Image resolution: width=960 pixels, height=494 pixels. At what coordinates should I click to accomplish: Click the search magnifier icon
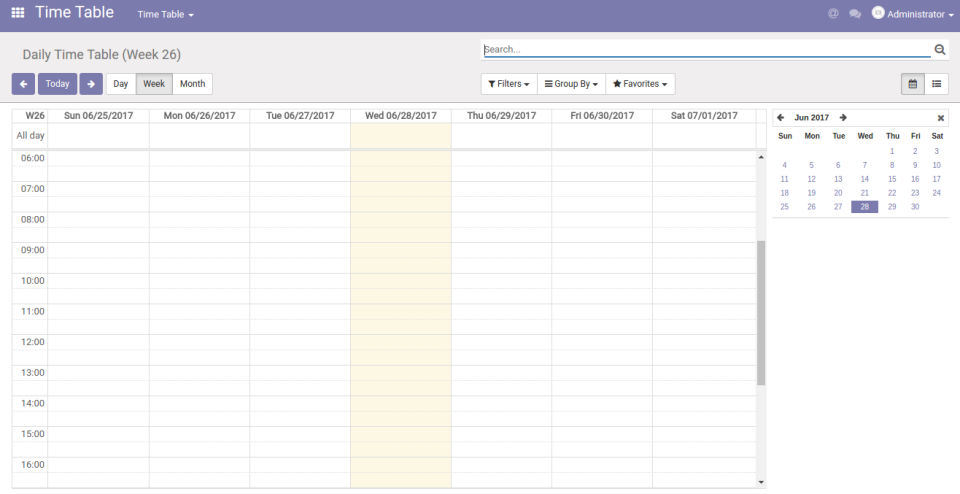click(940, 50)
